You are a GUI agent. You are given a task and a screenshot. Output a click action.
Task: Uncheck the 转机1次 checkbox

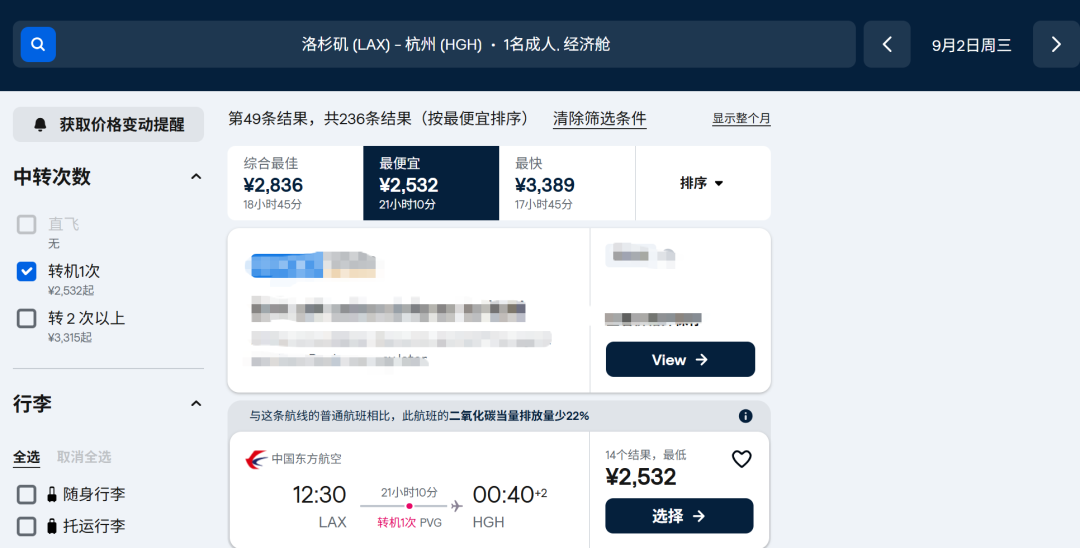(26, 271)
